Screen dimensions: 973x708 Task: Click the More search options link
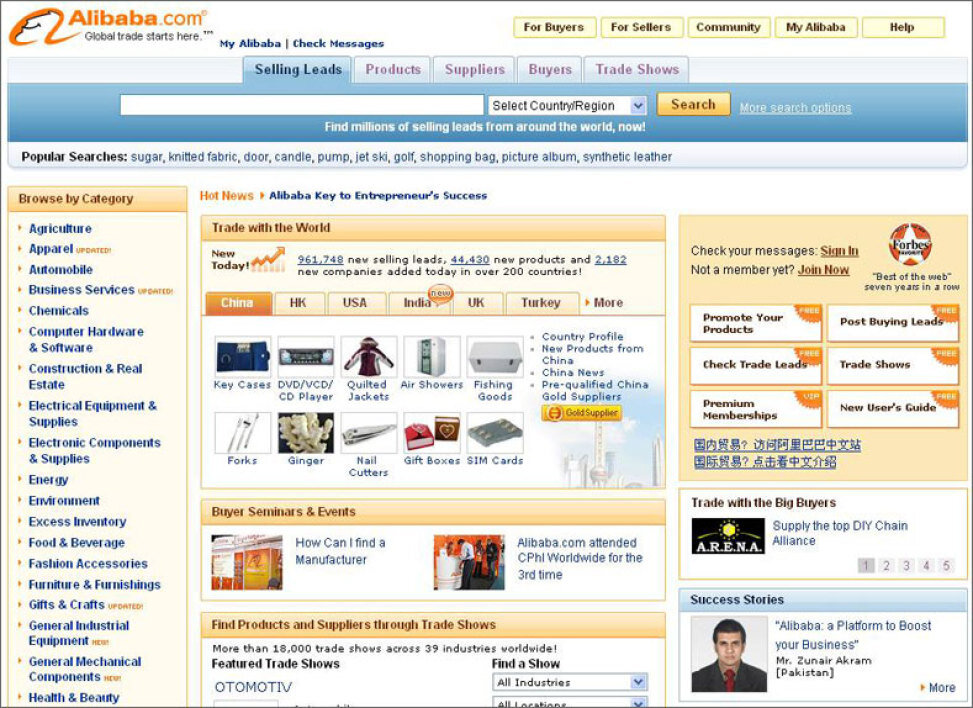tap(795, 108)
